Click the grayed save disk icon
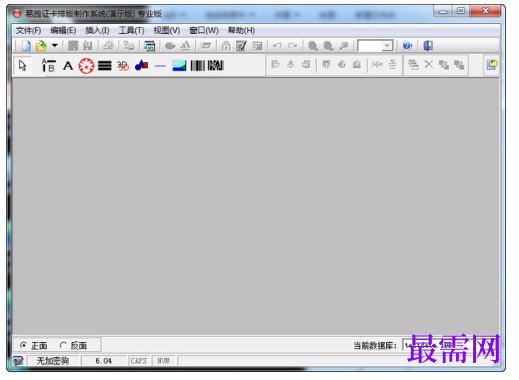Image resolution: width=519 pixels, height=380 pixels. coord(73,46)
